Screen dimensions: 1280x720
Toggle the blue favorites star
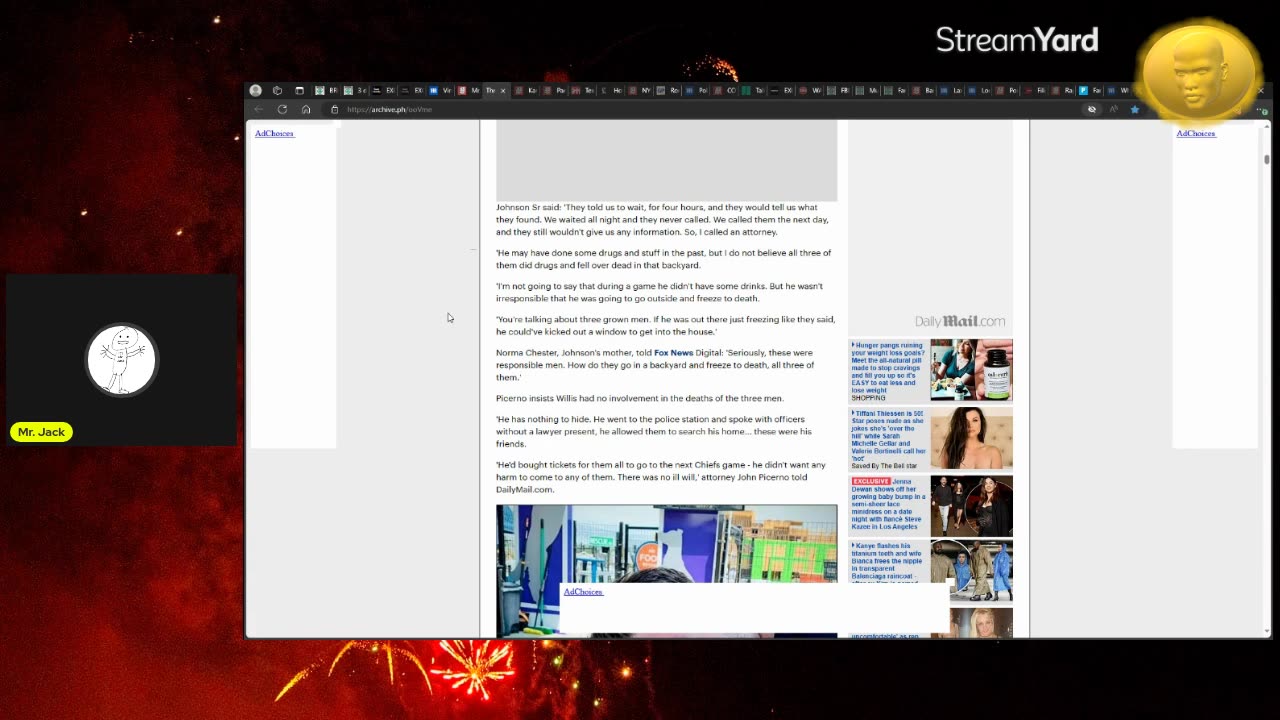(1135, 109)
